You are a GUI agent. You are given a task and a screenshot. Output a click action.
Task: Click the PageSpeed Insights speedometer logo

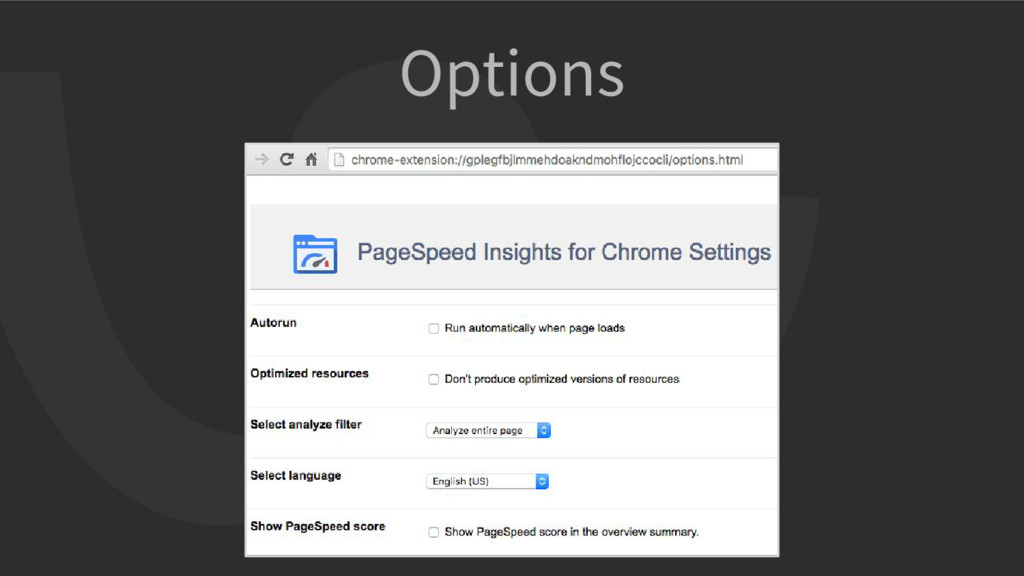click(315, 254)
